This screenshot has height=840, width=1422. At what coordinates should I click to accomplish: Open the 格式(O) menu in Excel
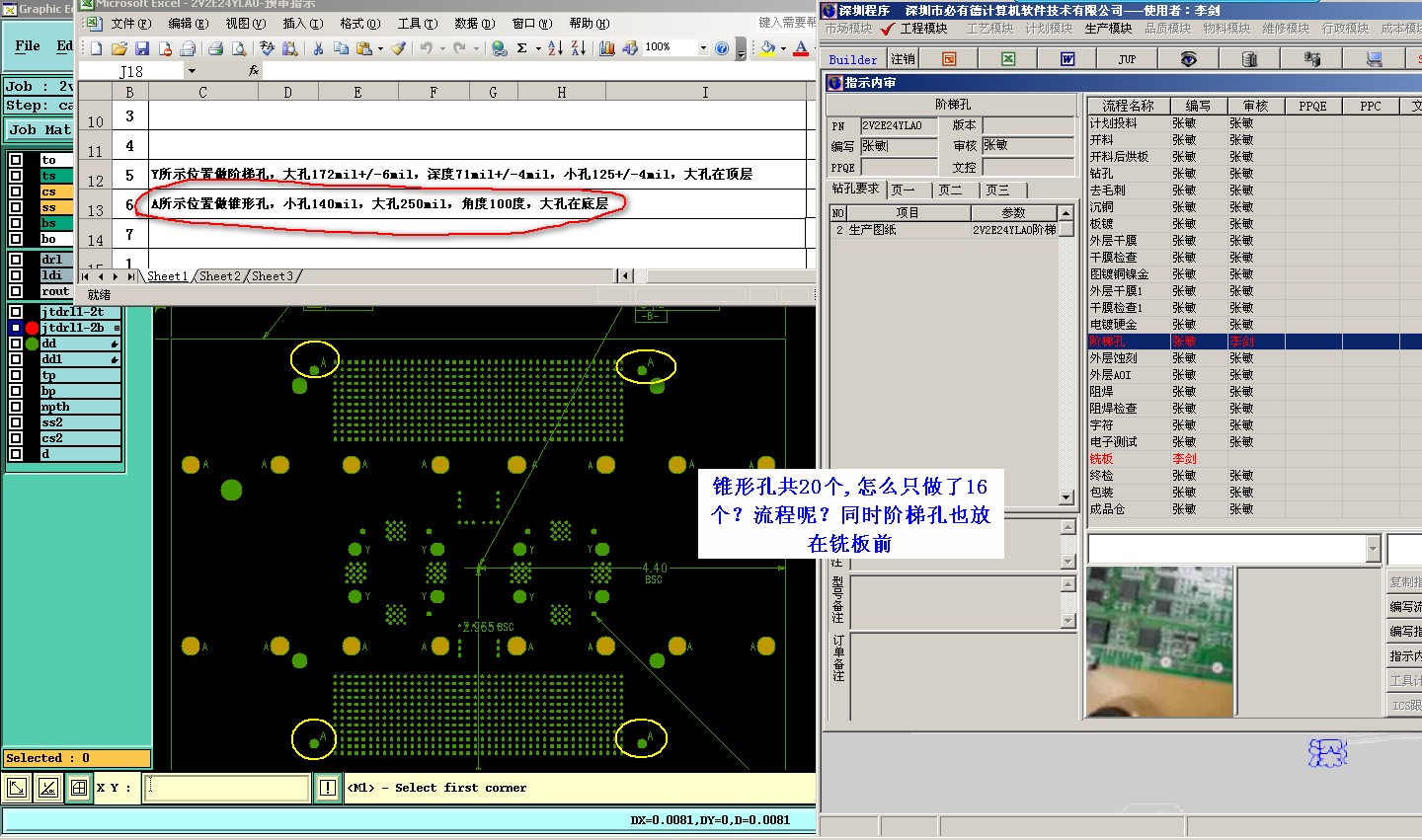pyautogui.click(x=360, y=24)
